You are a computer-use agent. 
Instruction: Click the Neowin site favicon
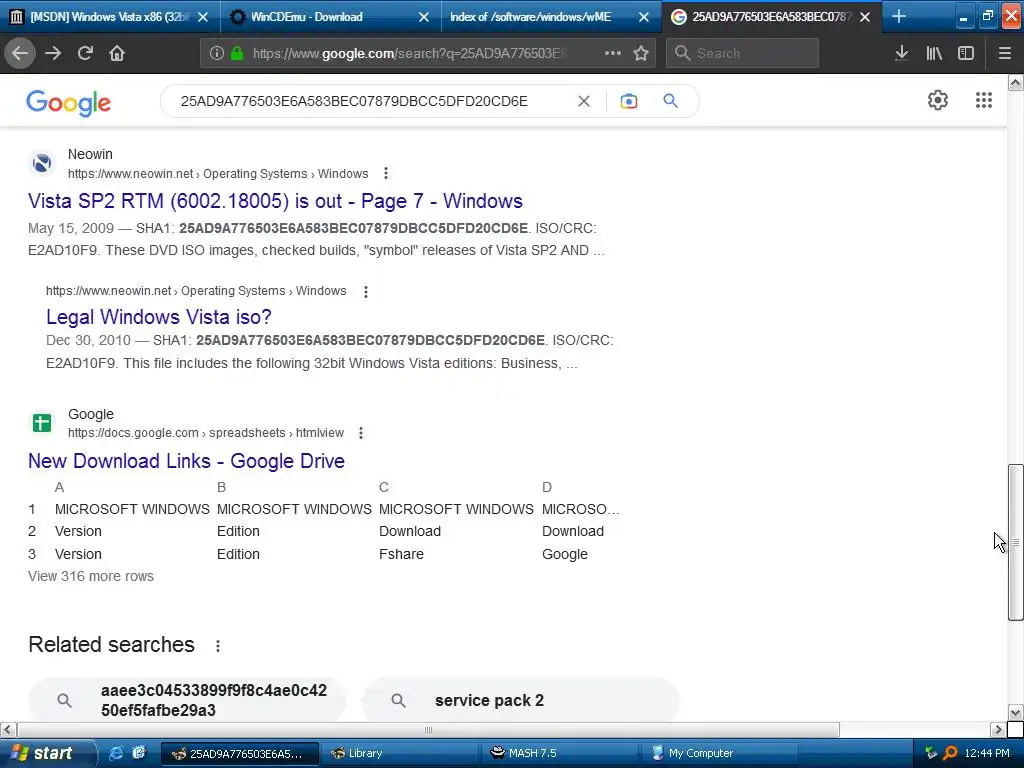[x=42, y=163]
